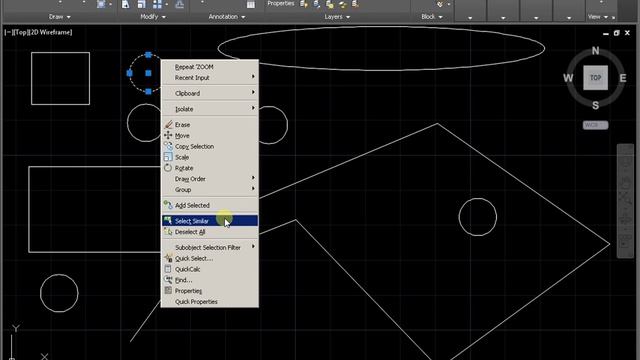Click the N direction on the ViewCube compass

coord(596,51)
